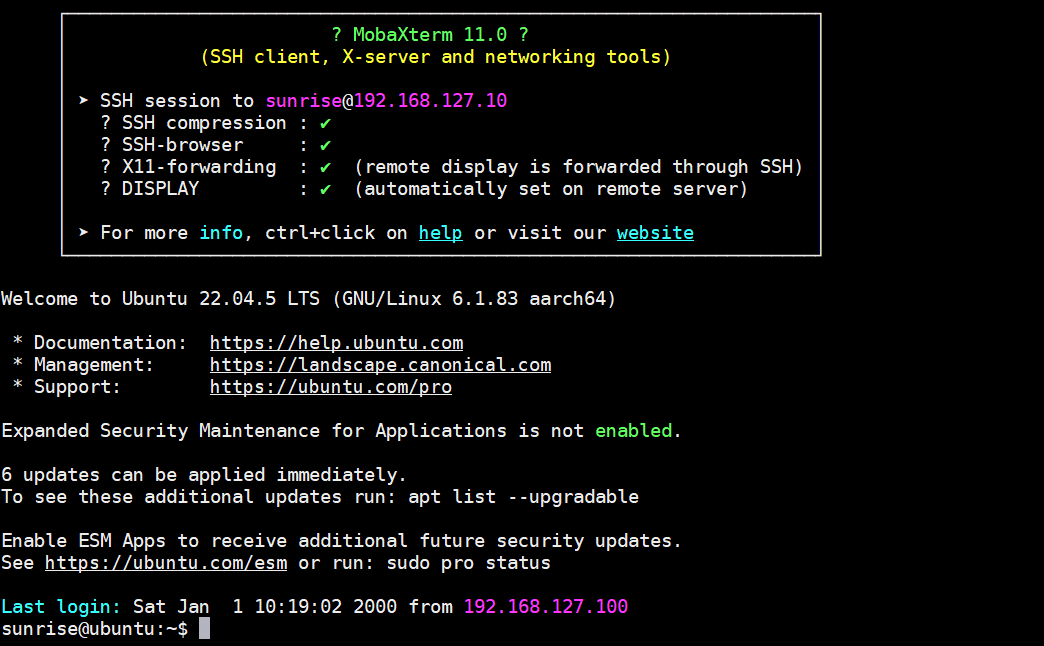Screen dimensions: 1044x646
Task: Click the green checkmark next to DISPLAY
Action: click(325, 189)
